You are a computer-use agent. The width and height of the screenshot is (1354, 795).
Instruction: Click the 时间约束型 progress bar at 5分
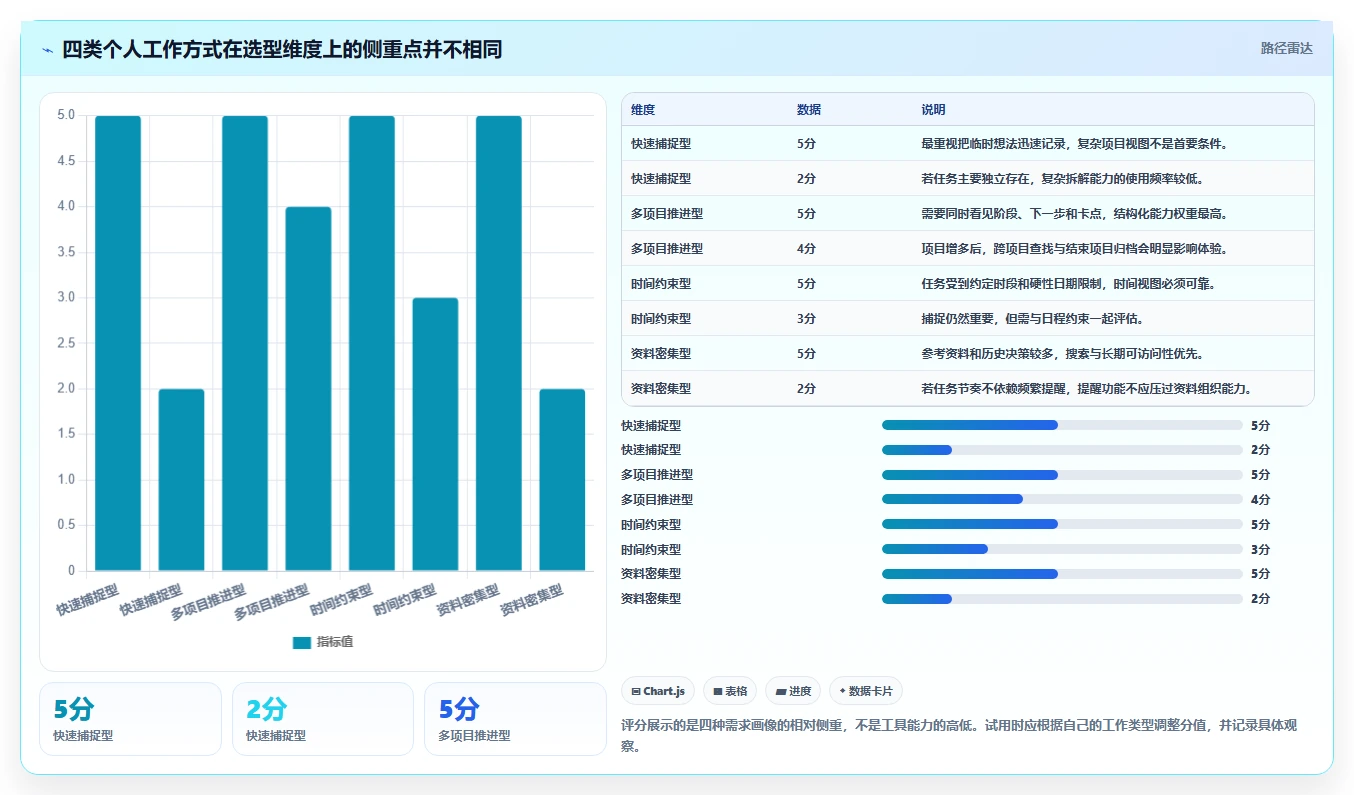point(1062,524)
